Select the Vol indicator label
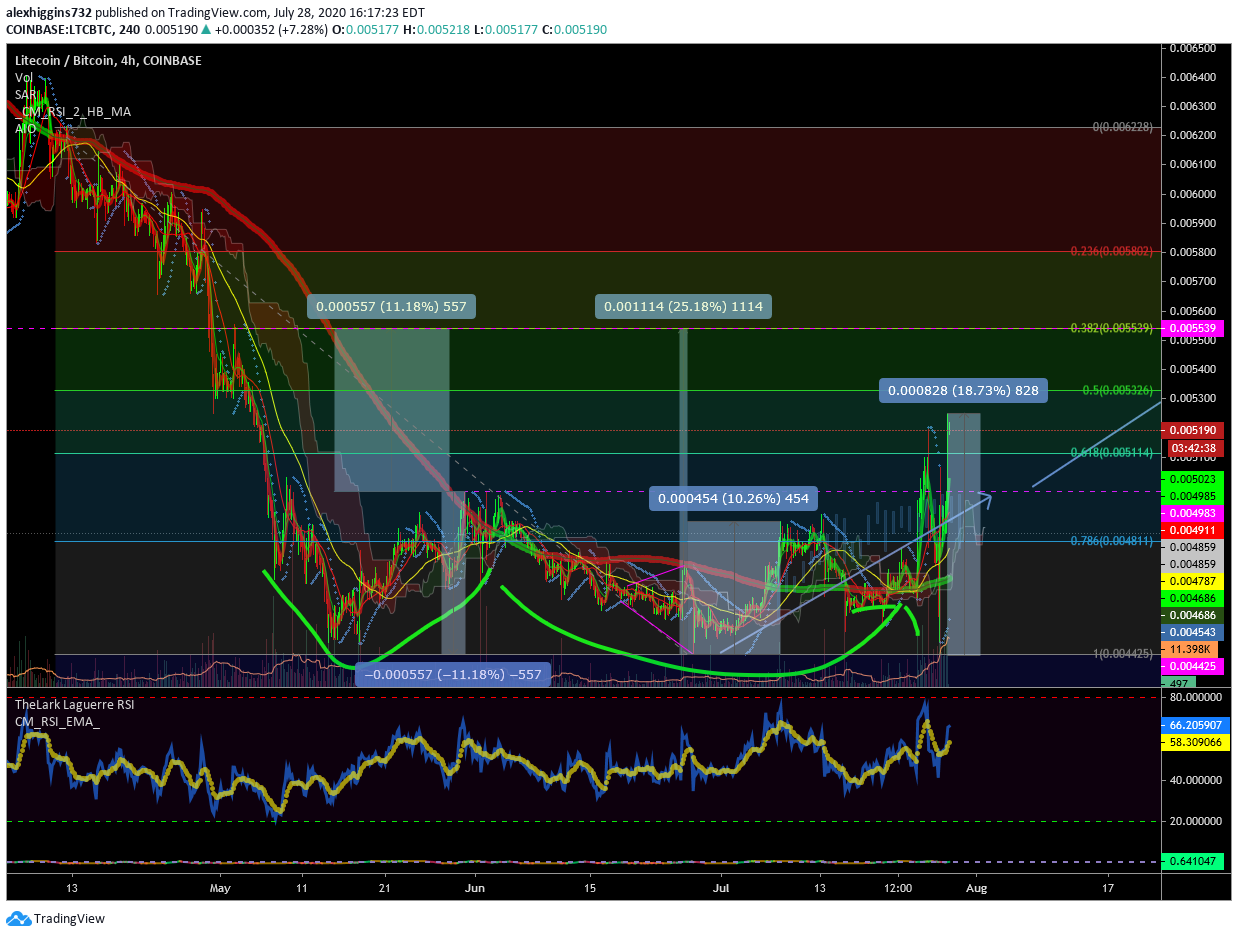Screen dimensions: 1238x937 23,77
